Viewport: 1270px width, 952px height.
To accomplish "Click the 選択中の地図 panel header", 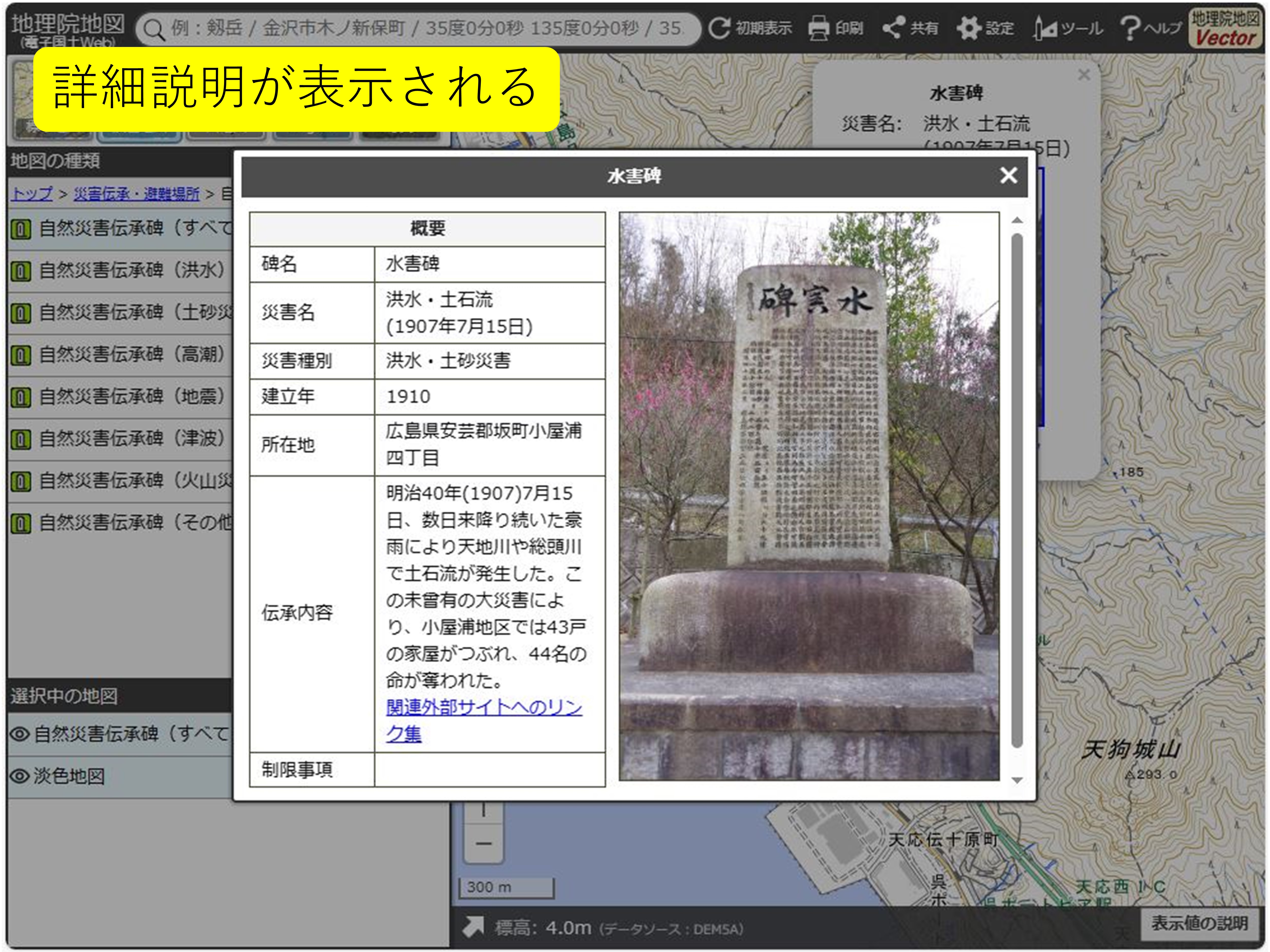I will [119, 696].
